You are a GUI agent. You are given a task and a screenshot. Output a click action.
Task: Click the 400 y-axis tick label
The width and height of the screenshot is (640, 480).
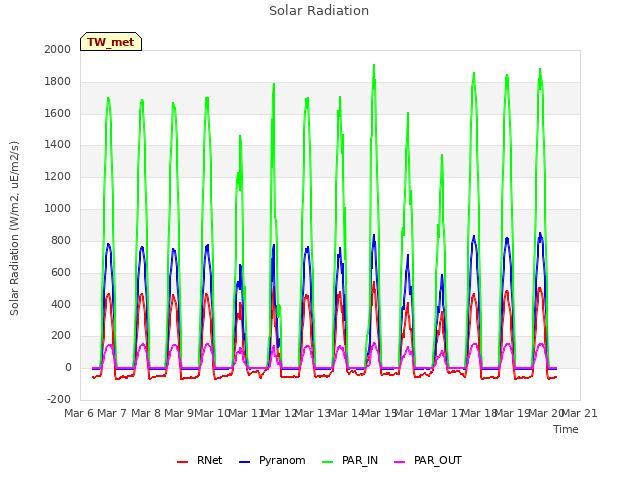[x=61, y=304]
